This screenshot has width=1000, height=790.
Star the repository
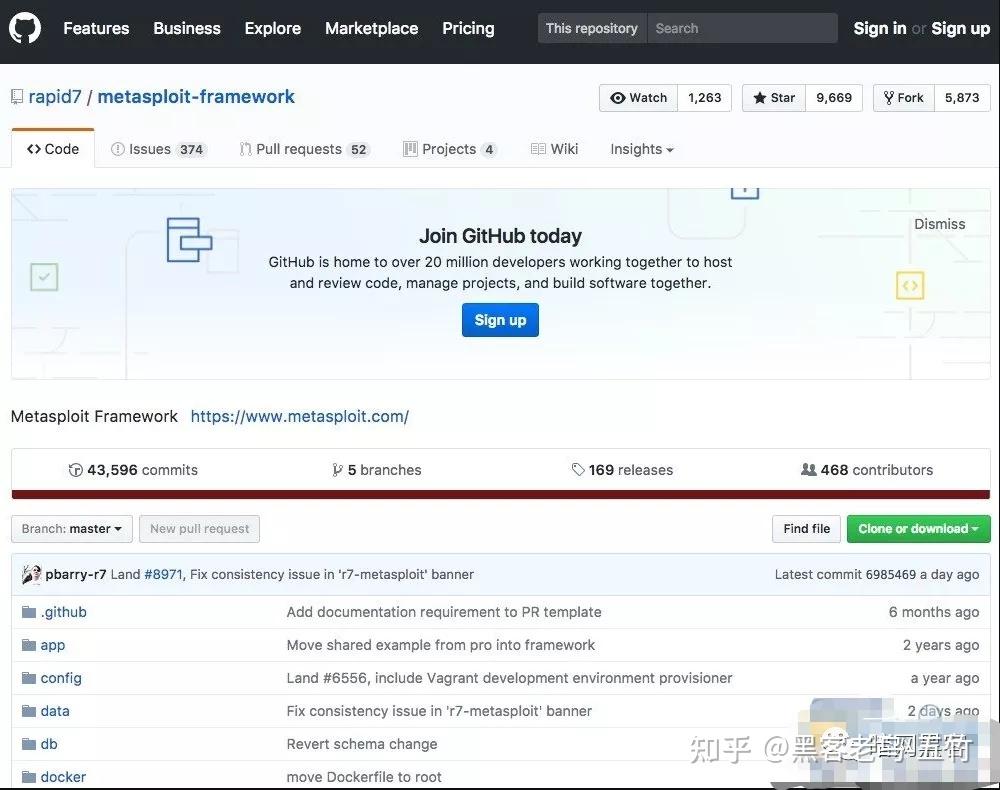[774, 98]
